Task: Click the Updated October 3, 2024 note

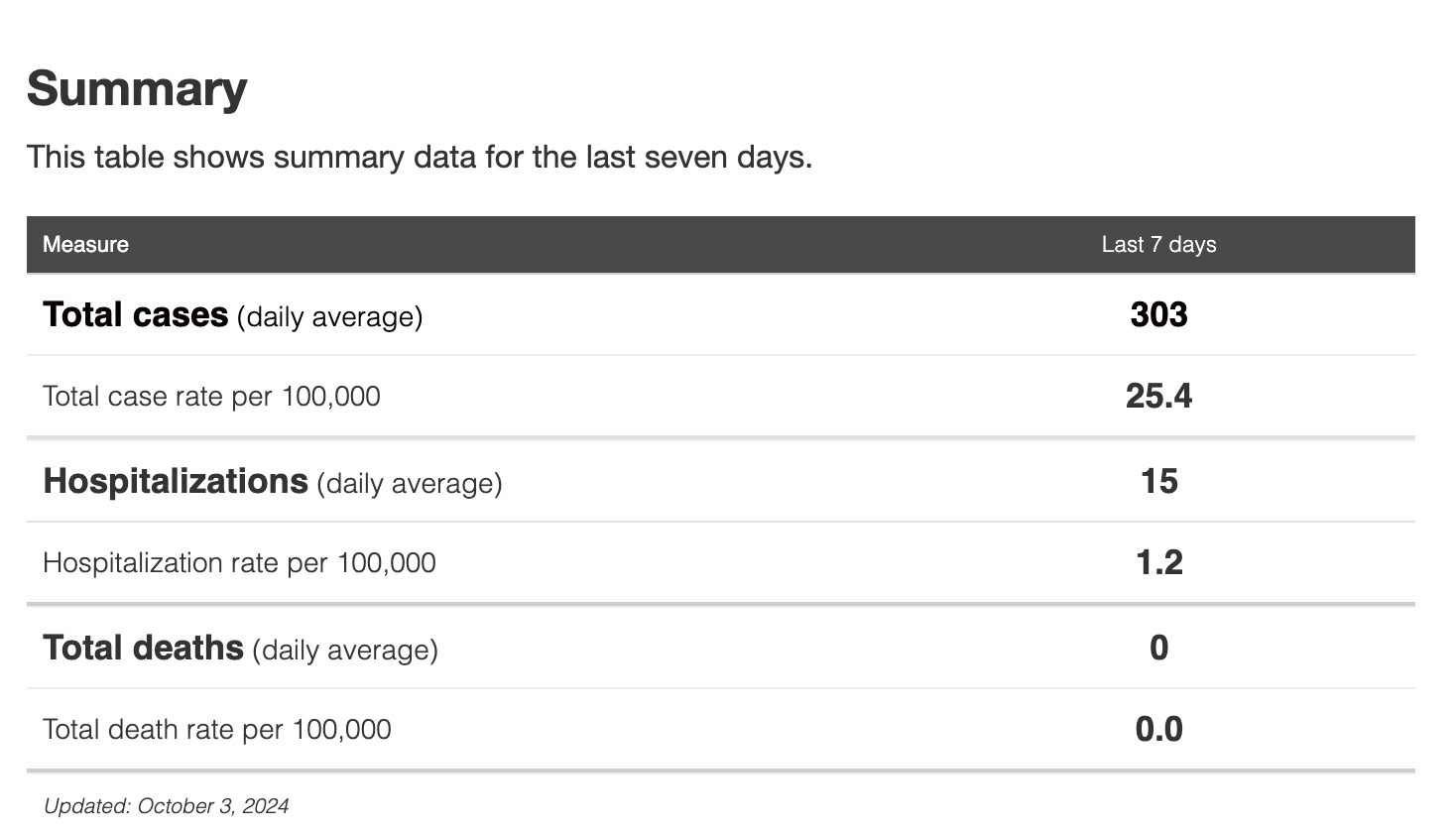Action: (x=166, y=806)
